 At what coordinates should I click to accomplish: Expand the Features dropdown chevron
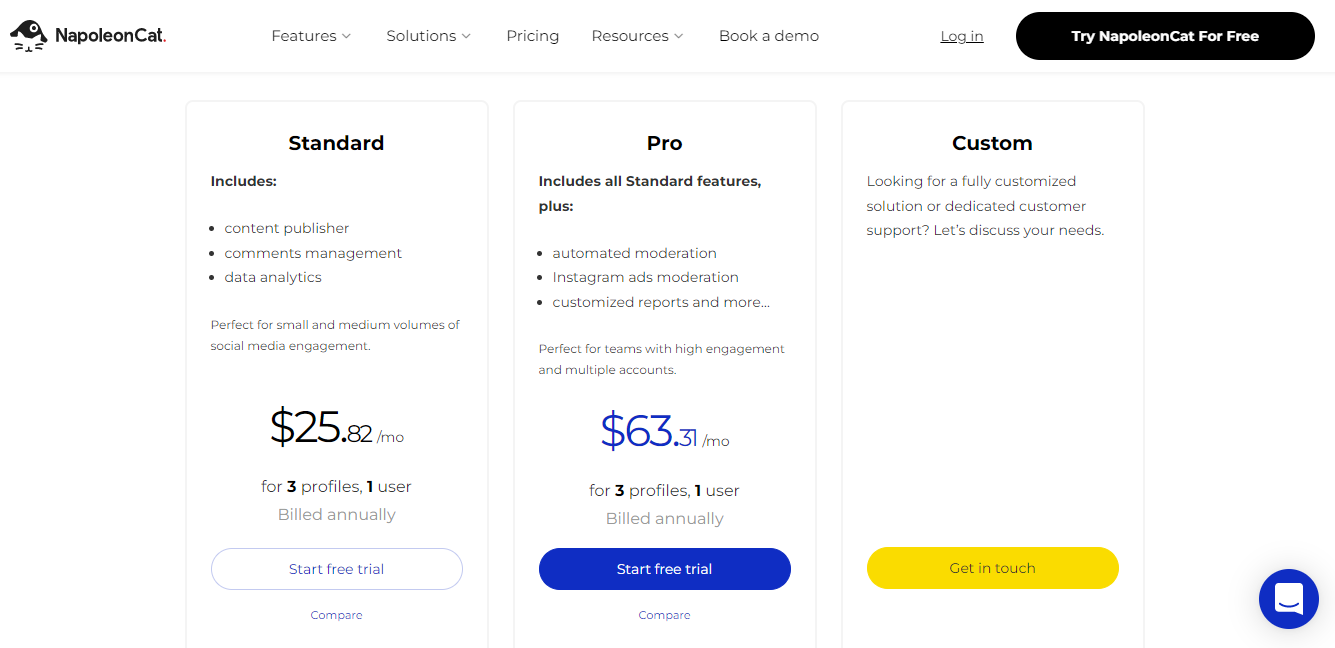[347, 36]
